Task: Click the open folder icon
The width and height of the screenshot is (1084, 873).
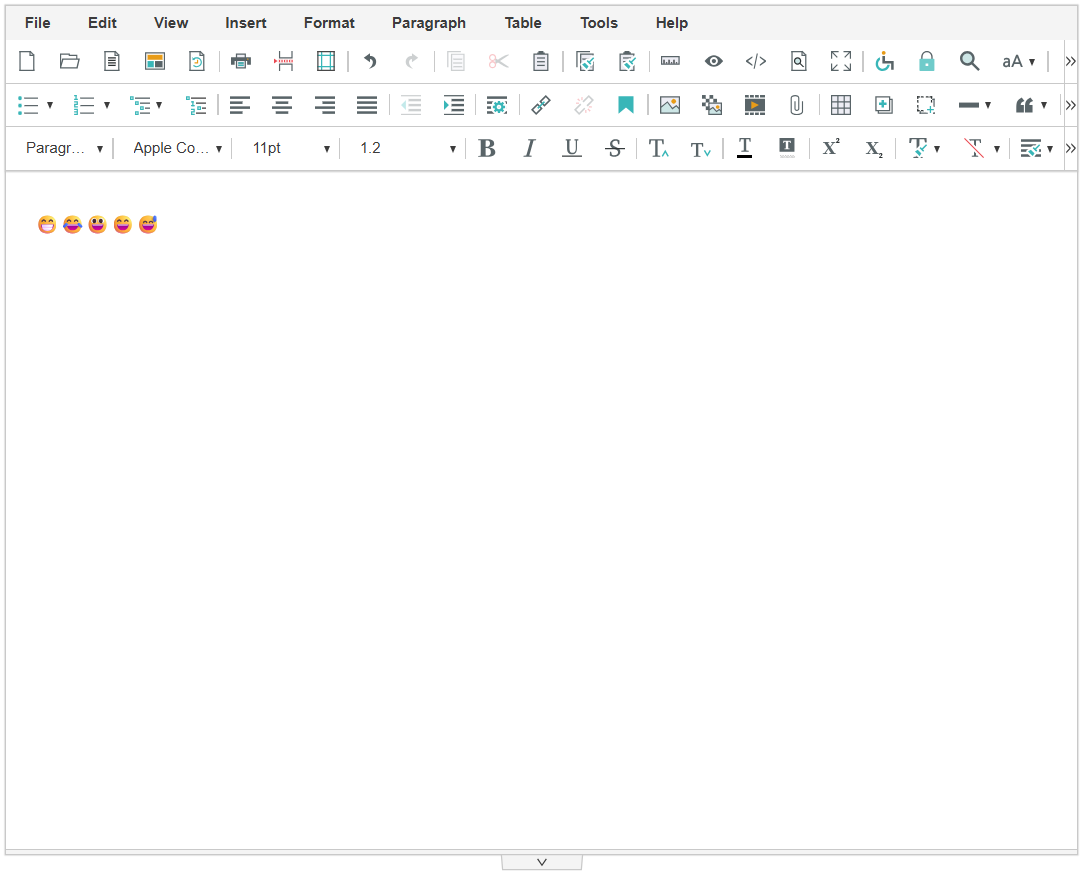Action: tap(69, 62)
